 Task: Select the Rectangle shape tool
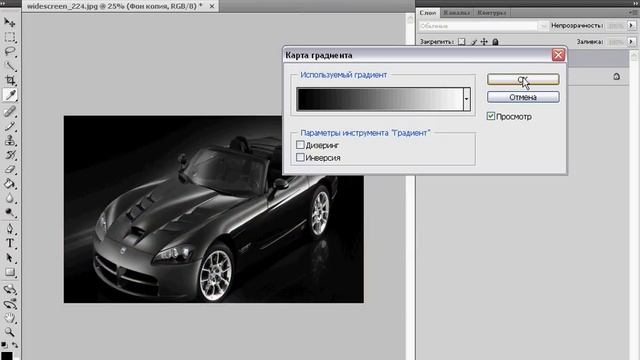tap(10, 272)
